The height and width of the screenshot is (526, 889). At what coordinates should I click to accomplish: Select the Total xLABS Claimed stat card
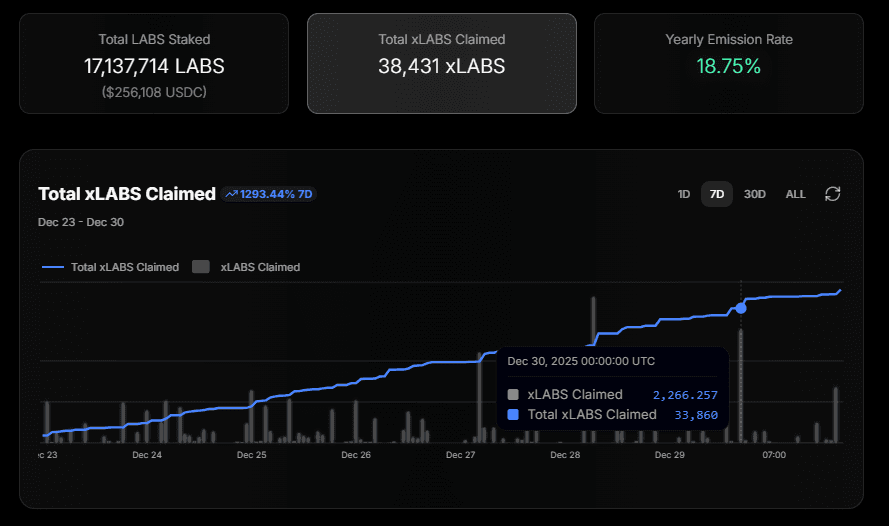coord(442,63)
